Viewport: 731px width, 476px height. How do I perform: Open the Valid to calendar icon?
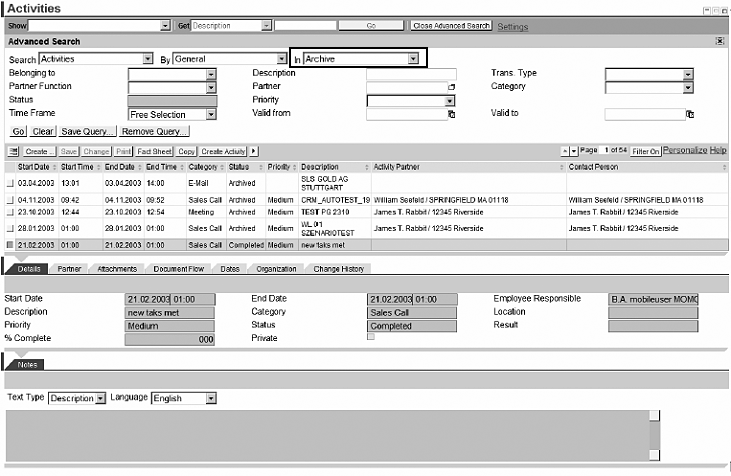click(691, 115)
